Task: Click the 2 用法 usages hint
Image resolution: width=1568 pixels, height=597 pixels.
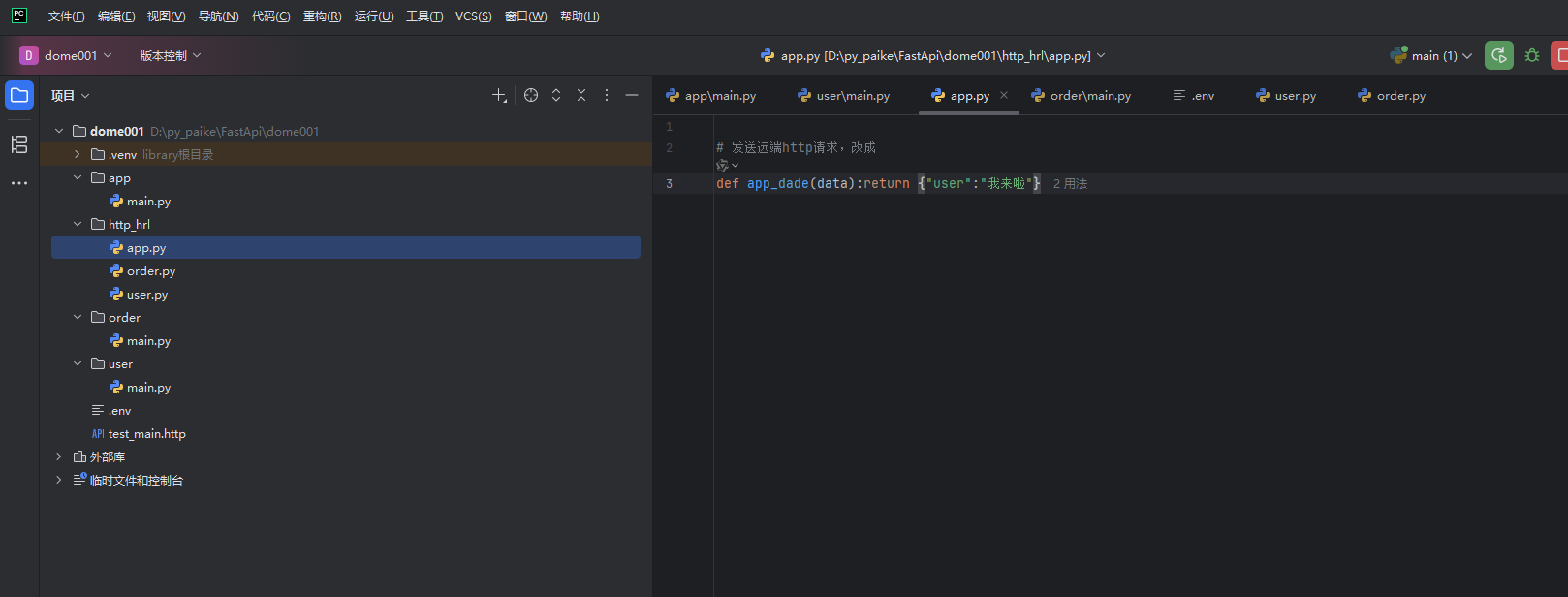Action: pyautogui.click(x=1070, y=183)
